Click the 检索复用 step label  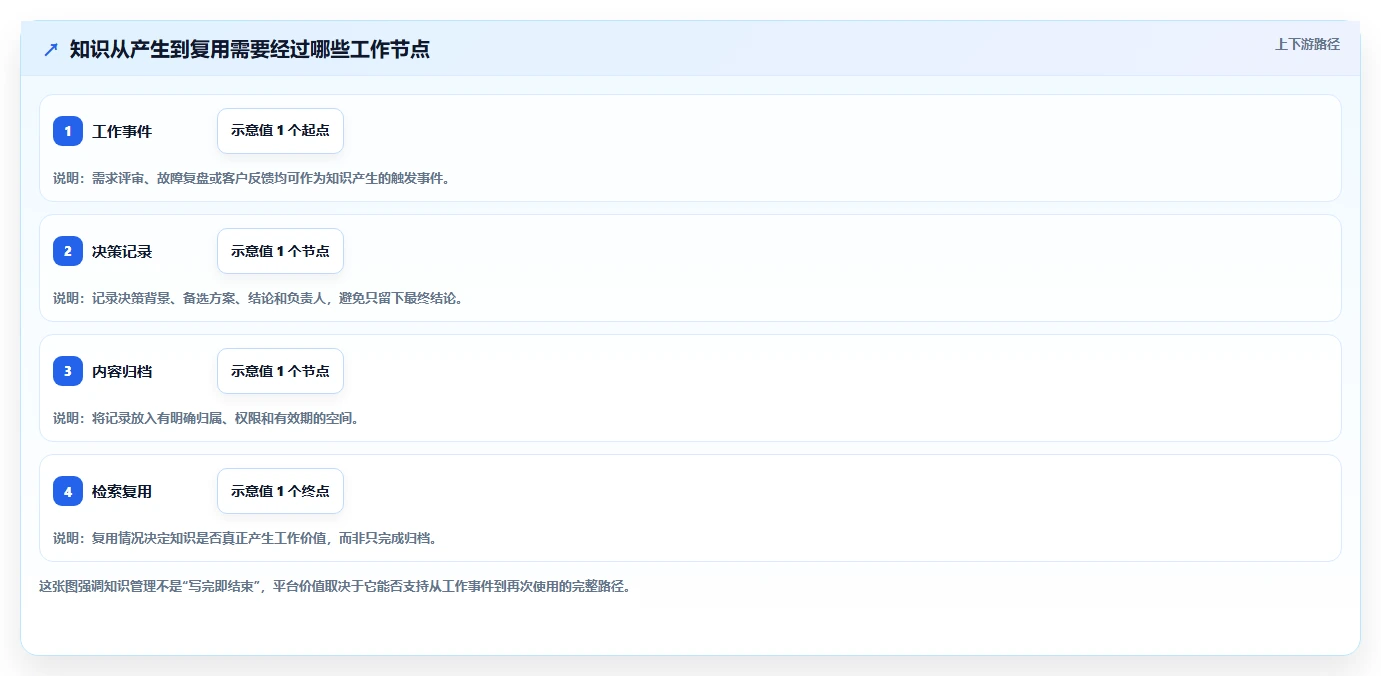pyautogui.click(x=122, y=491)
